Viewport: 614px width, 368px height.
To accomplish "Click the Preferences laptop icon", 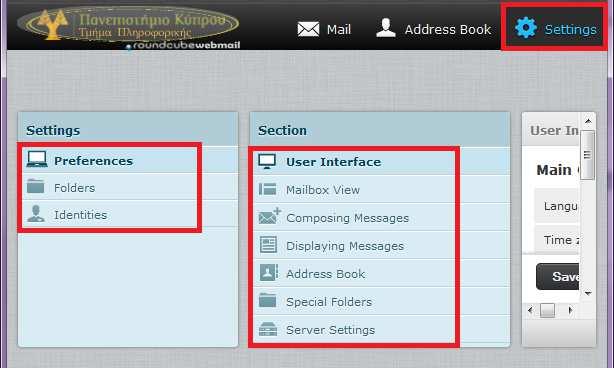I will coord(37,159).
